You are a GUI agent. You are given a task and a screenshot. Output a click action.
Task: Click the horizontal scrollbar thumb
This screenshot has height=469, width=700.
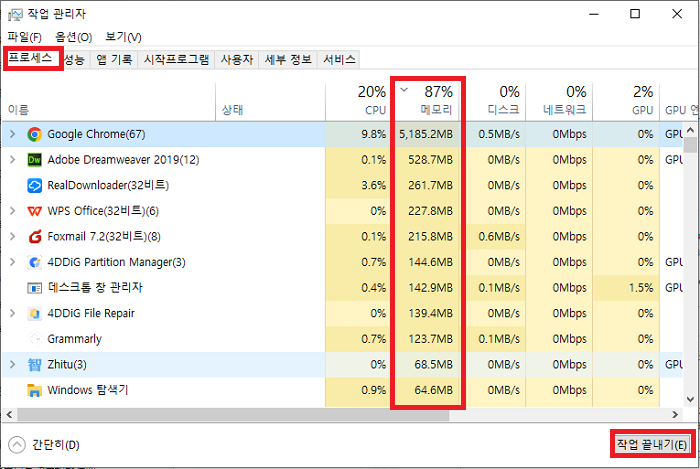coord(233,415)
